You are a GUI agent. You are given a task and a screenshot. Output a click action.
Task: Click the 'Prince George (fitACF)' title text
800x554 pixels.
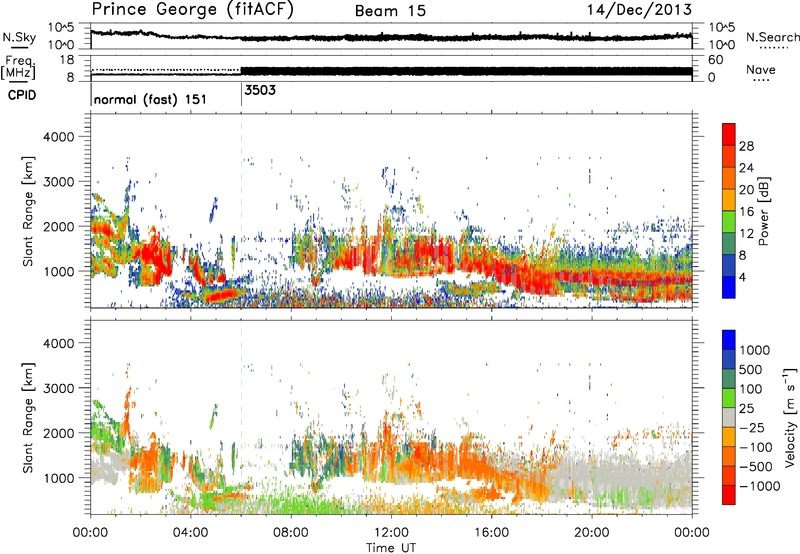click(x=192, y=9)
